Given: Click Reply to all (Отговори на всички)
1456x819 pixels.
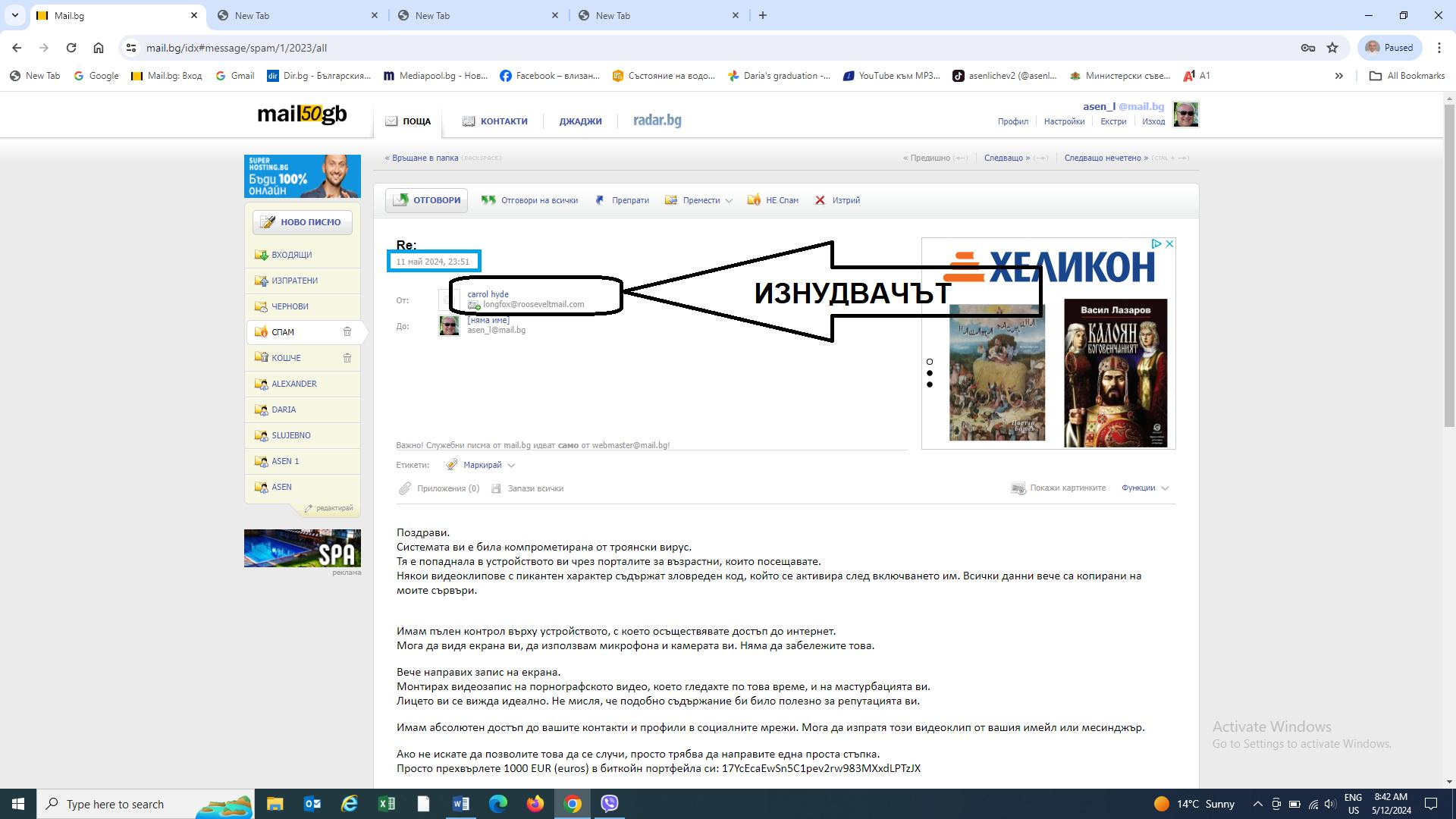Looking at the screenshot, I should point(529,200).
